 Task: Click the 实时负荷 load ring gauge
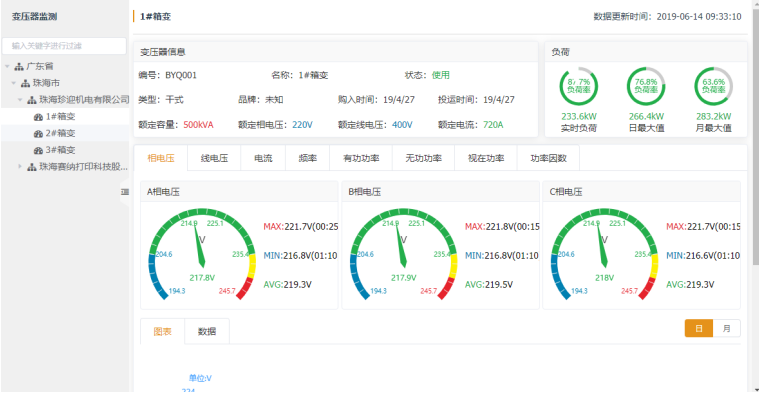point(579,86)
